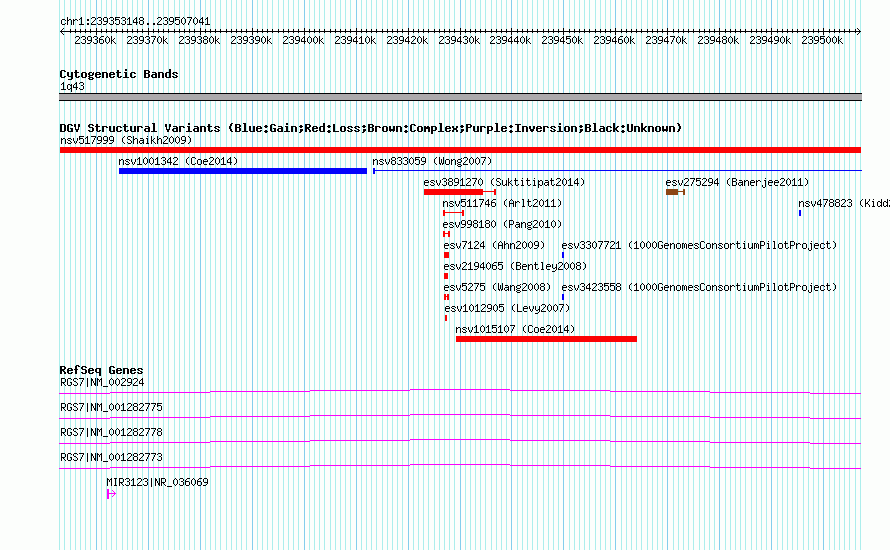Screen dimensions: 890x550
Task: Click the chr1:239353148..239507041 coordinate label
Action: pyautogui.click(x=135, y=22)
